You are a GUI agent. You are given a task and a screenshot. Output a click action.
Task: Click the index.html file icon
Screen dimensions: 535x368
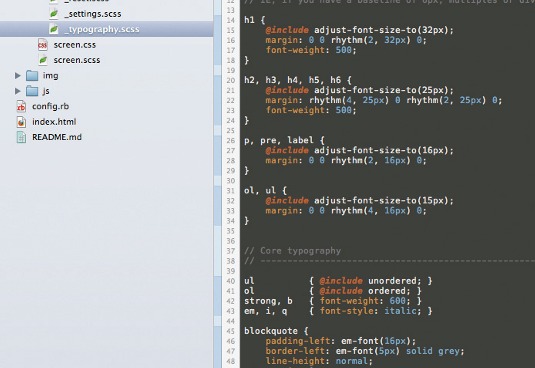(21, 122)
